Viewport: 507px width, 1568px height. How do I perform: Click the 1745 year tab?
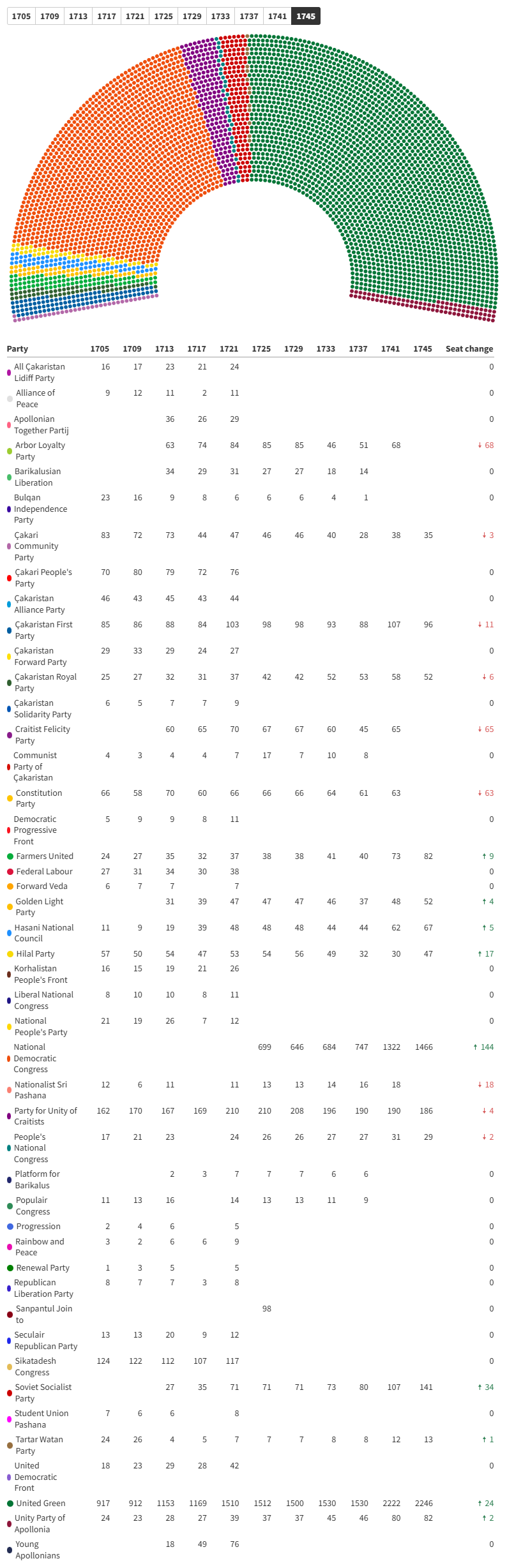click(x=306, y=16)
